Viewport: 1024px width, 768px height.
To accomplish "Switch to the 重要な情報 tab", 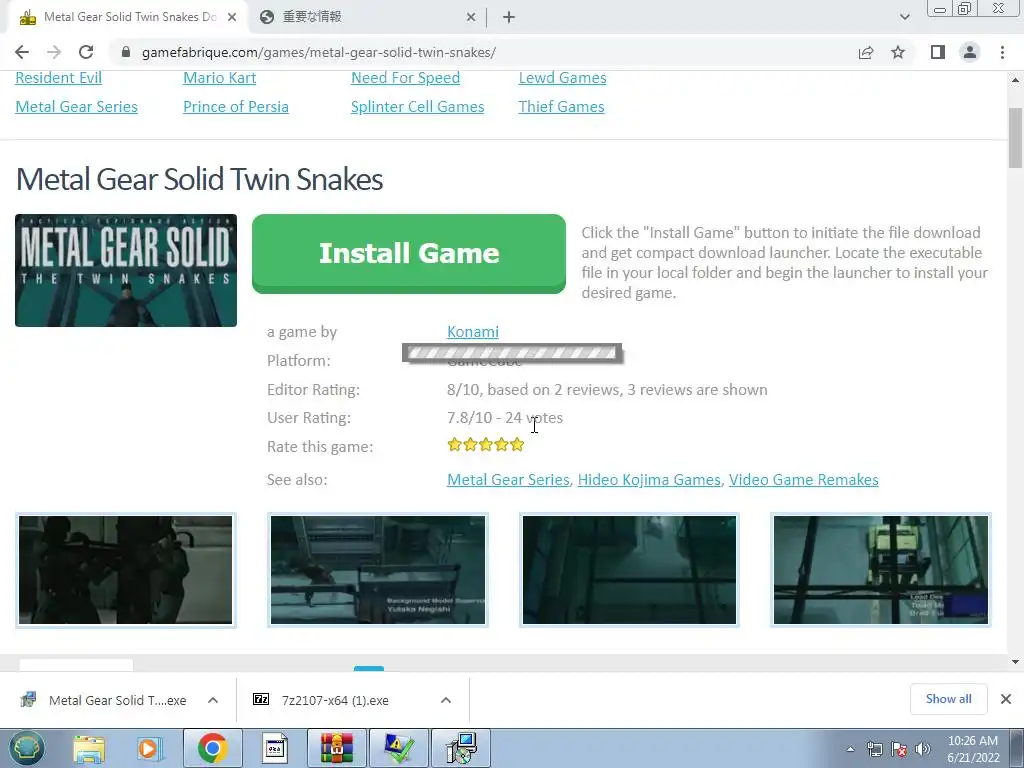I will [367, 18].
